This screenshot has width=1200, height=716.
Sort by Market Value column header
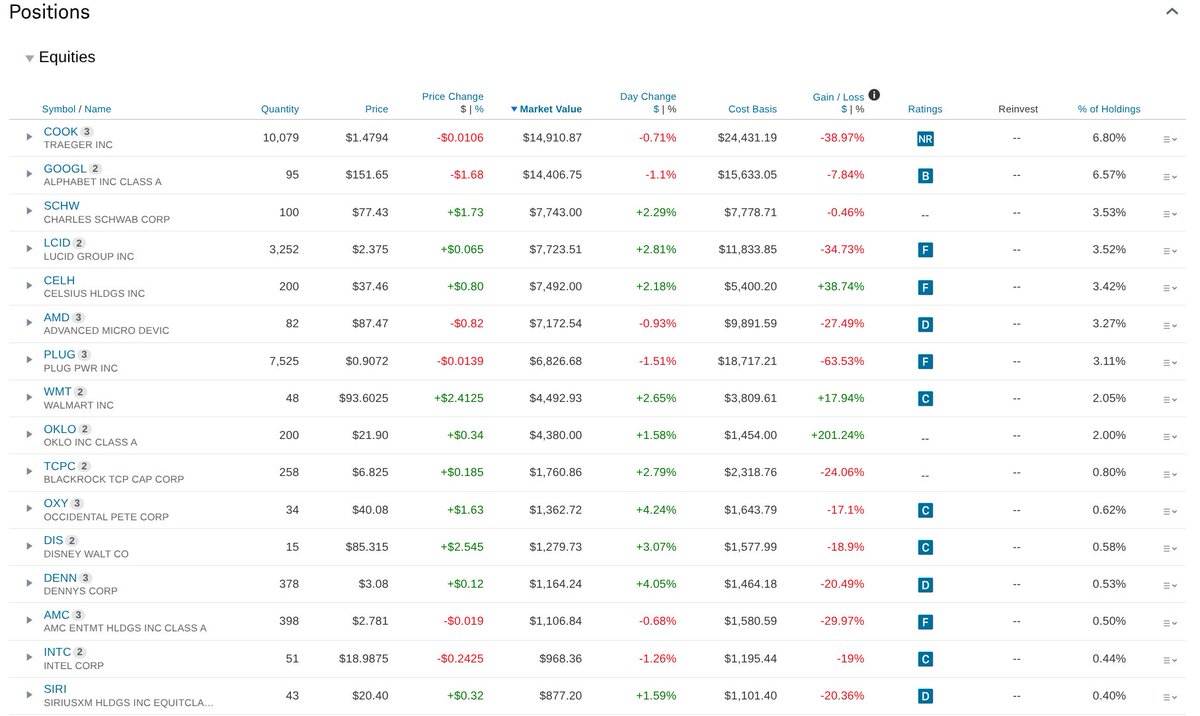(546, 109)
